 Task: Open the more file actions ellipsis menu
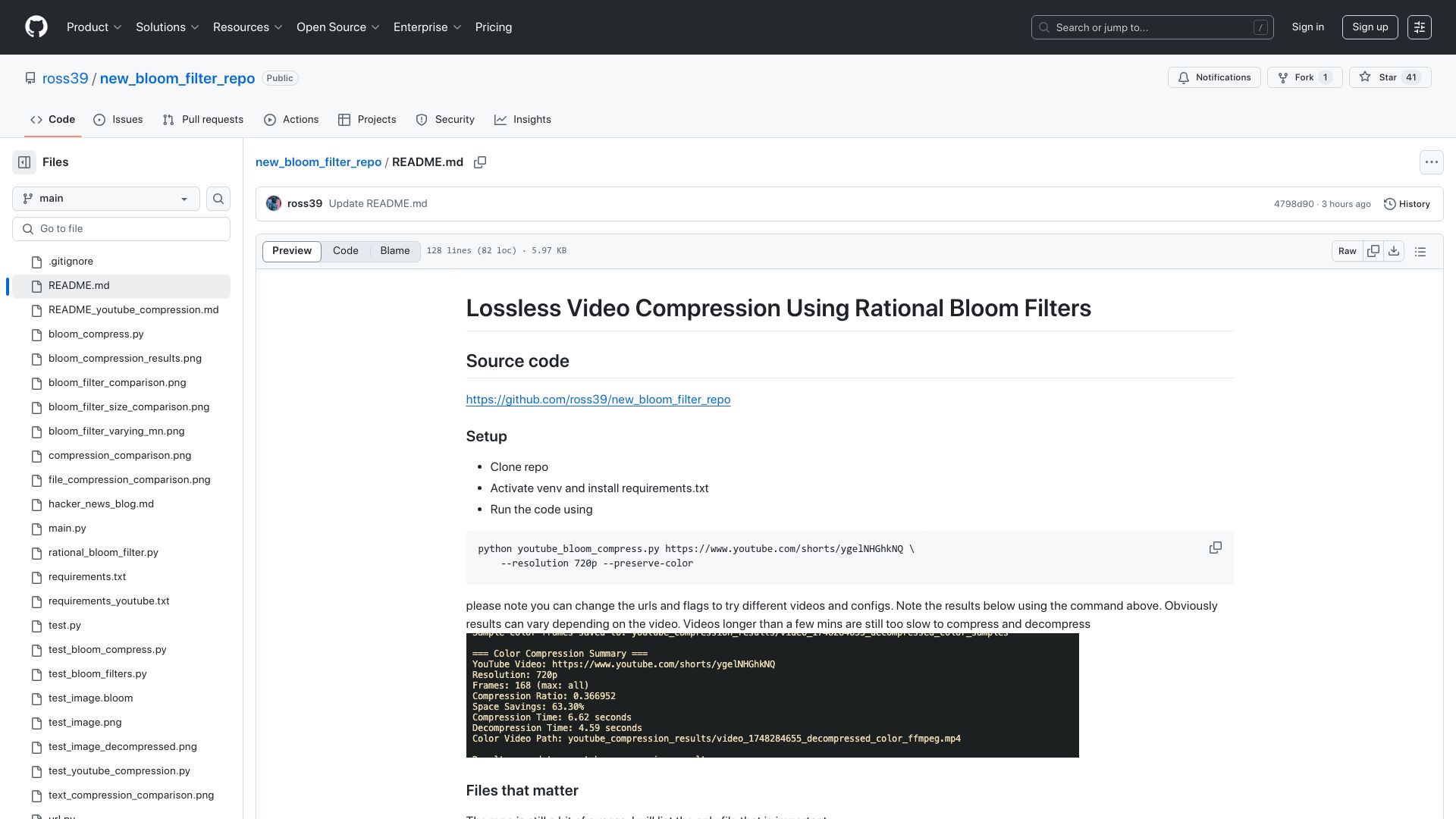1431,162
